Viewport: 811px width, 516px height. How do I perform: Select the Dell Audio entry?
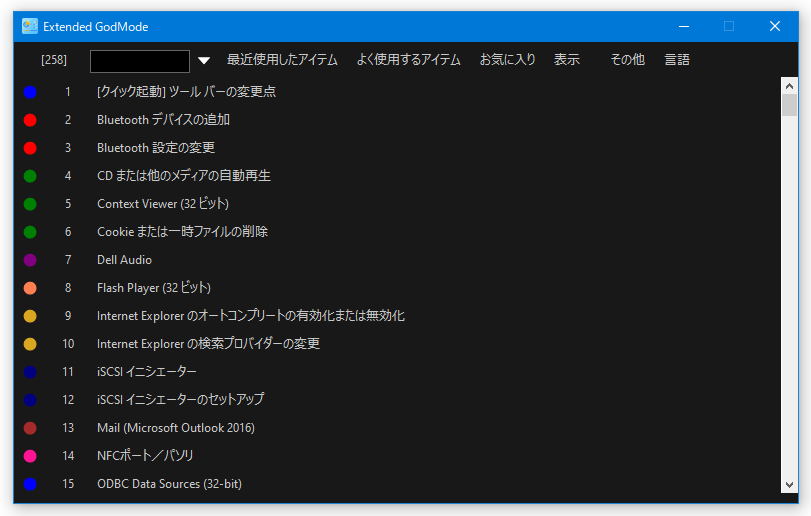[x=125, y=260]
